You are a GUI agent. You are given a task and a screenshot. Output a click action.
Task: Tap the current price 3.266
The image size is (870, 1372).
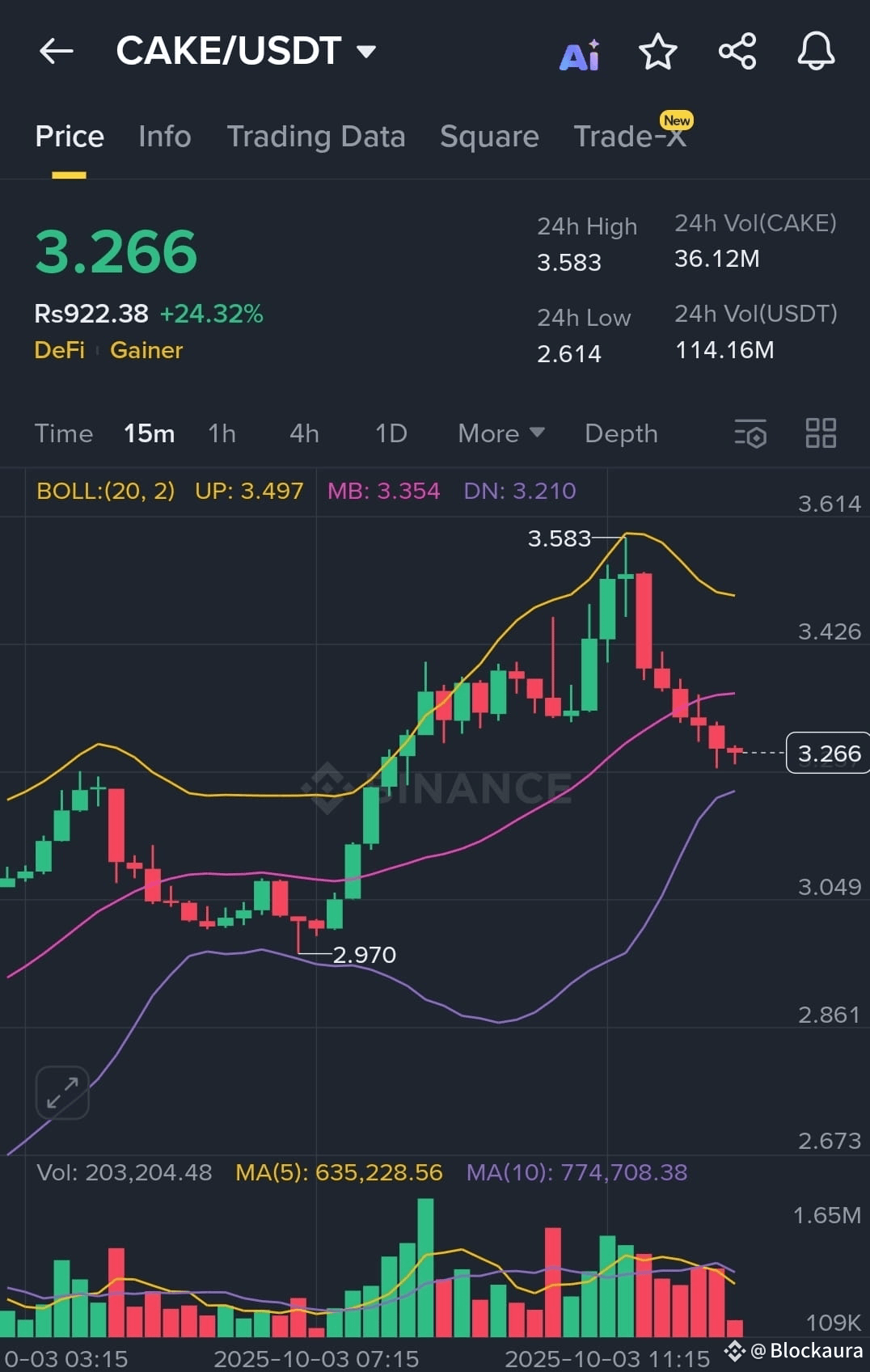pos(116,251)
